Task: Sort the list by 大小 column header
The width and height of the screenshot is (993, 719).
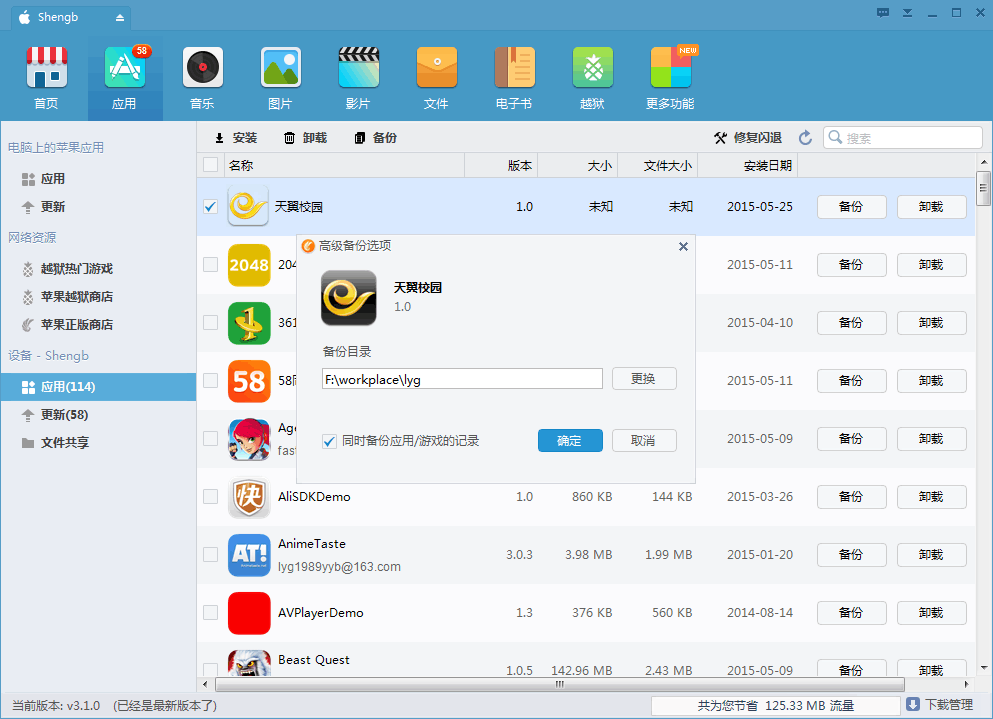Action: click(x=599, y=165)
